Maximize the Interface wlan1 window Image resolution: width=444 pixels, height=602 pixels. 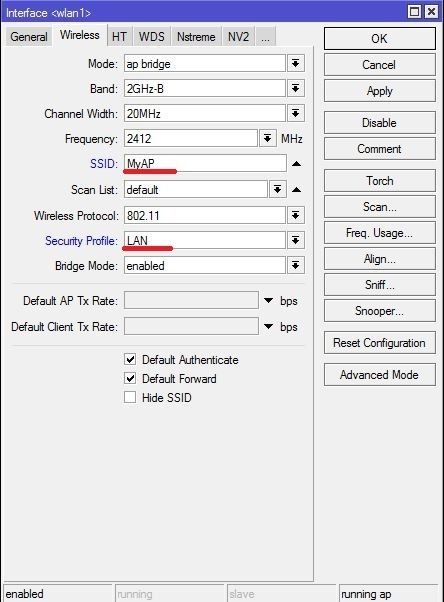(414, 12)
